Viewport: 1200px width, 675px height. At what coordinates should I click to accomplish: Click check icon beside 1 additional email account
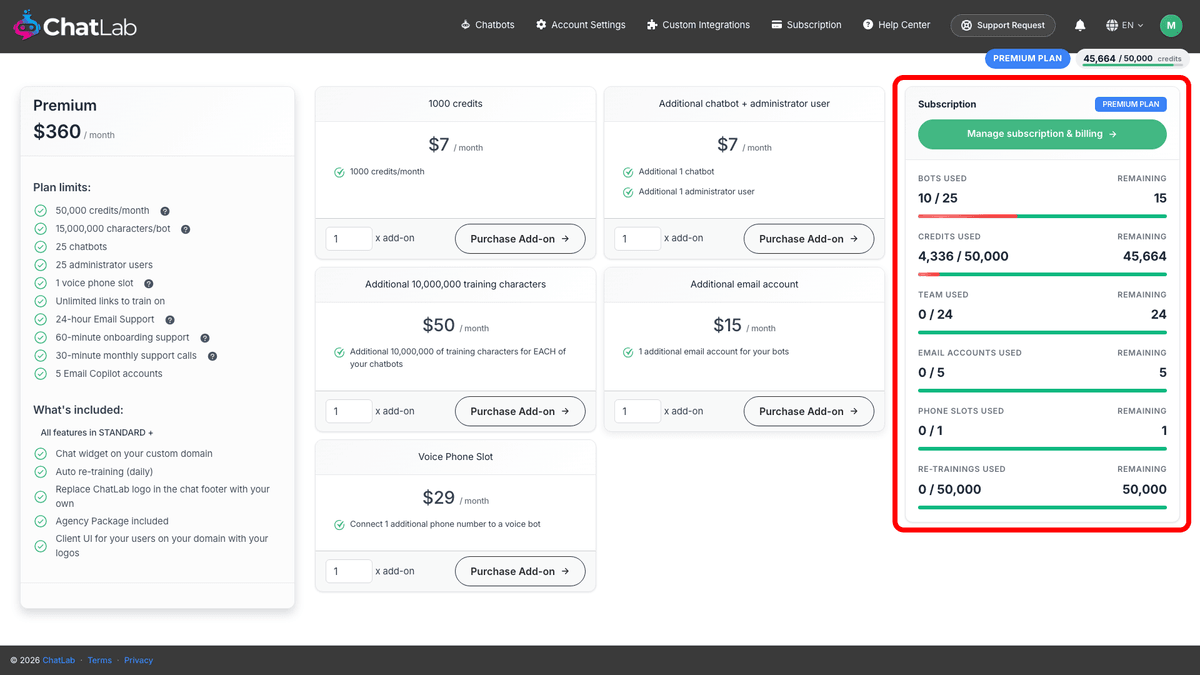tap(628, 352)
